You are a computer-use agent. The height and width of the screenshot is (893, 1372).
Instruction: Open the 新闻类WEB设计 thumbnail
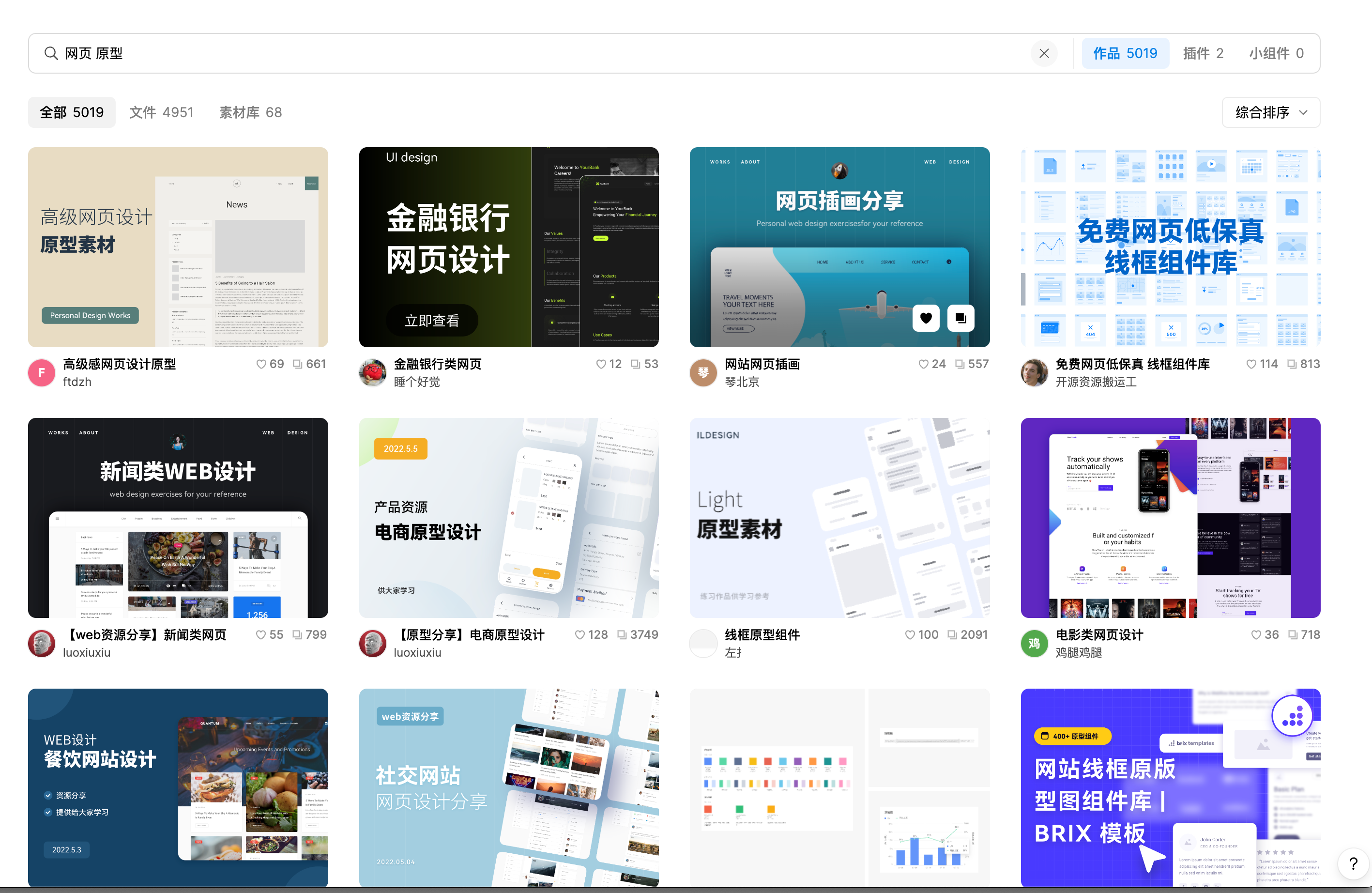point(178,518)
